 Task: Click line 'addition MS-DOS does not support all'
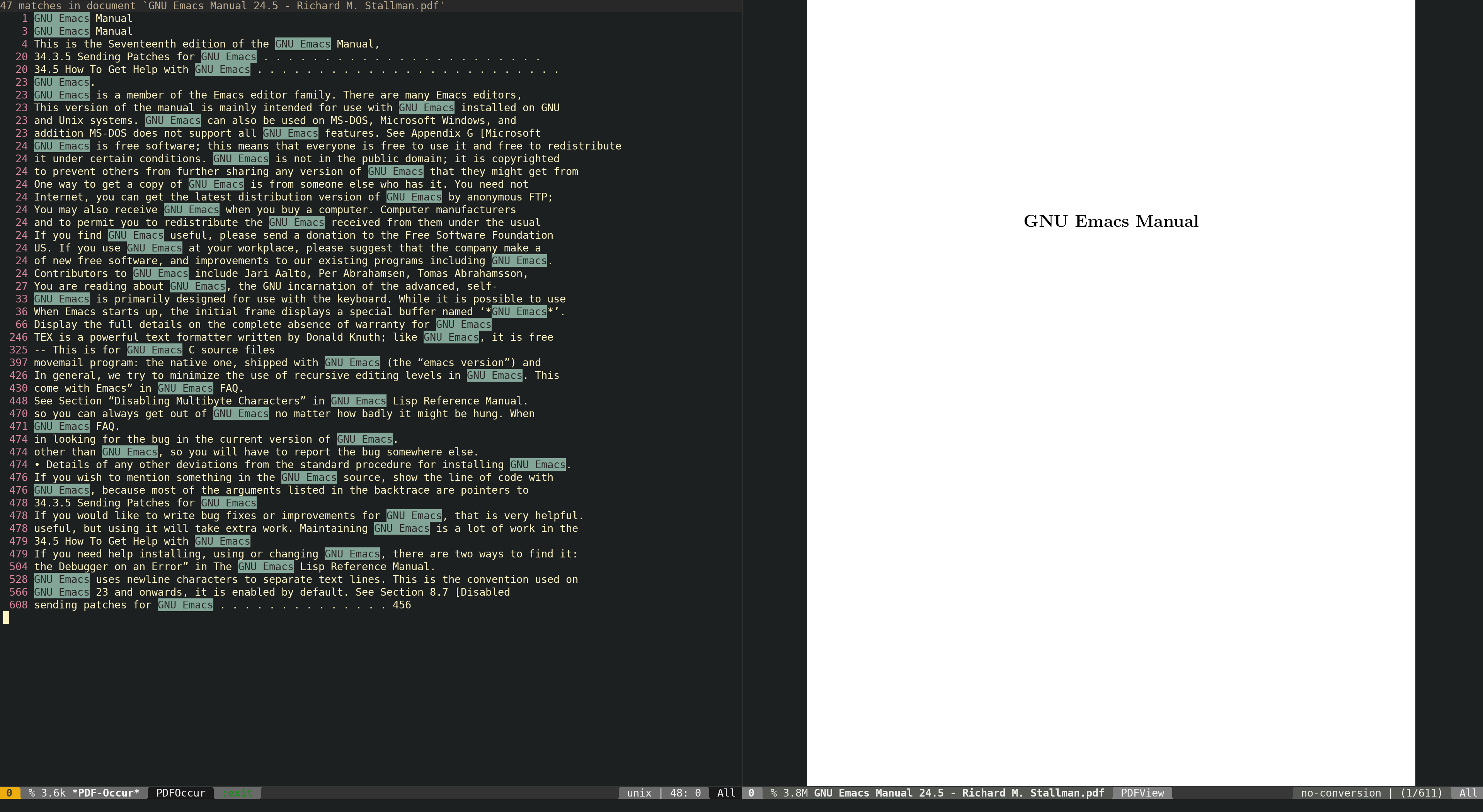point(287,133)
